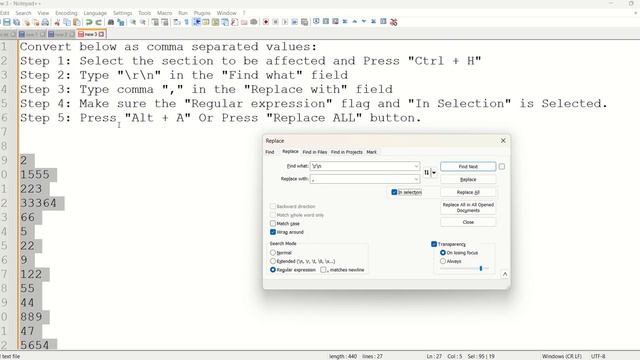640x360 pixels.
Task: Click the Synchronize Horizontal Scrolling icon
Action: click(x=165, y=22)
